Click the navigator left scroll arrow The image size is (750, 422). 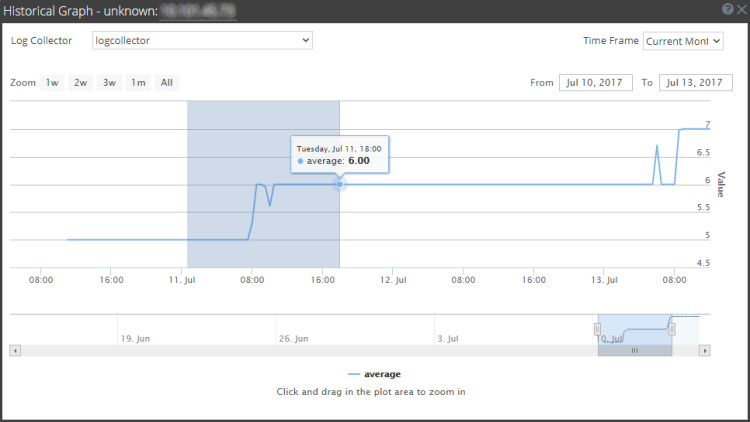(x=15, y=351)
